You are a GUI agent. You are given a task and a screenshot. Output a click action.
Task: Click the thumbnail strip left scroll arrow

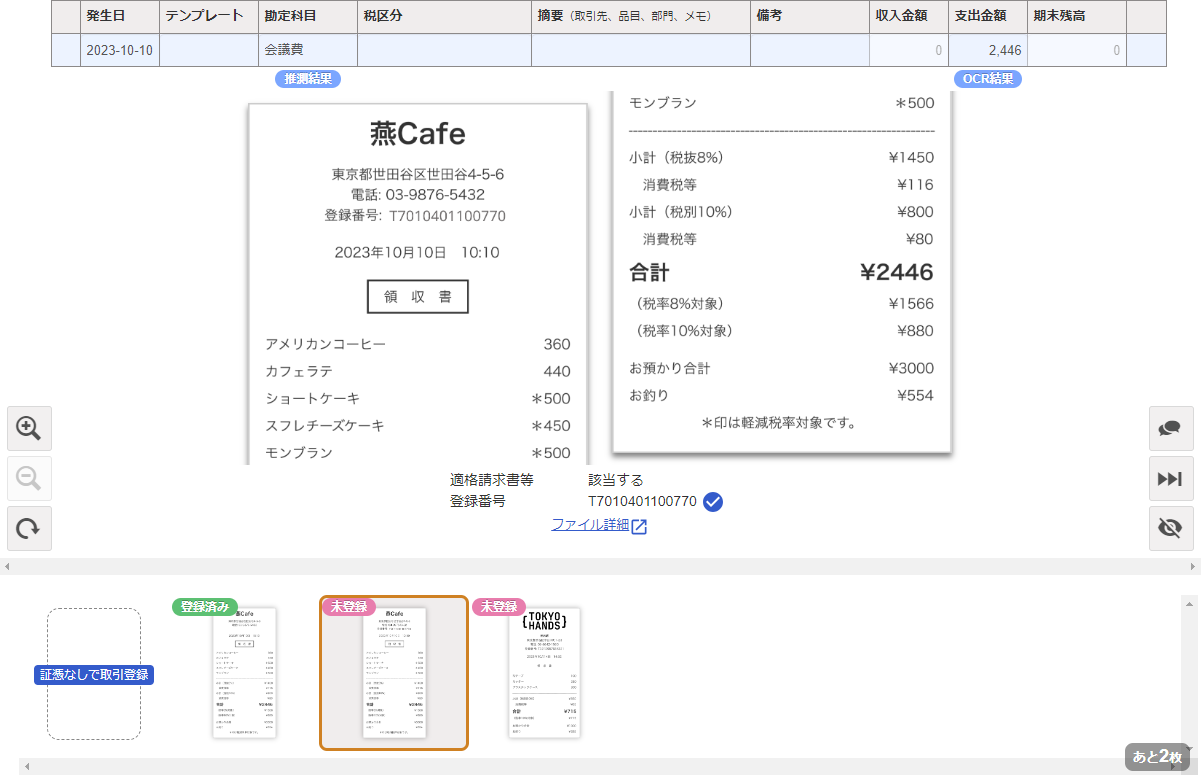pyautogui.click(x=27, y=767)
